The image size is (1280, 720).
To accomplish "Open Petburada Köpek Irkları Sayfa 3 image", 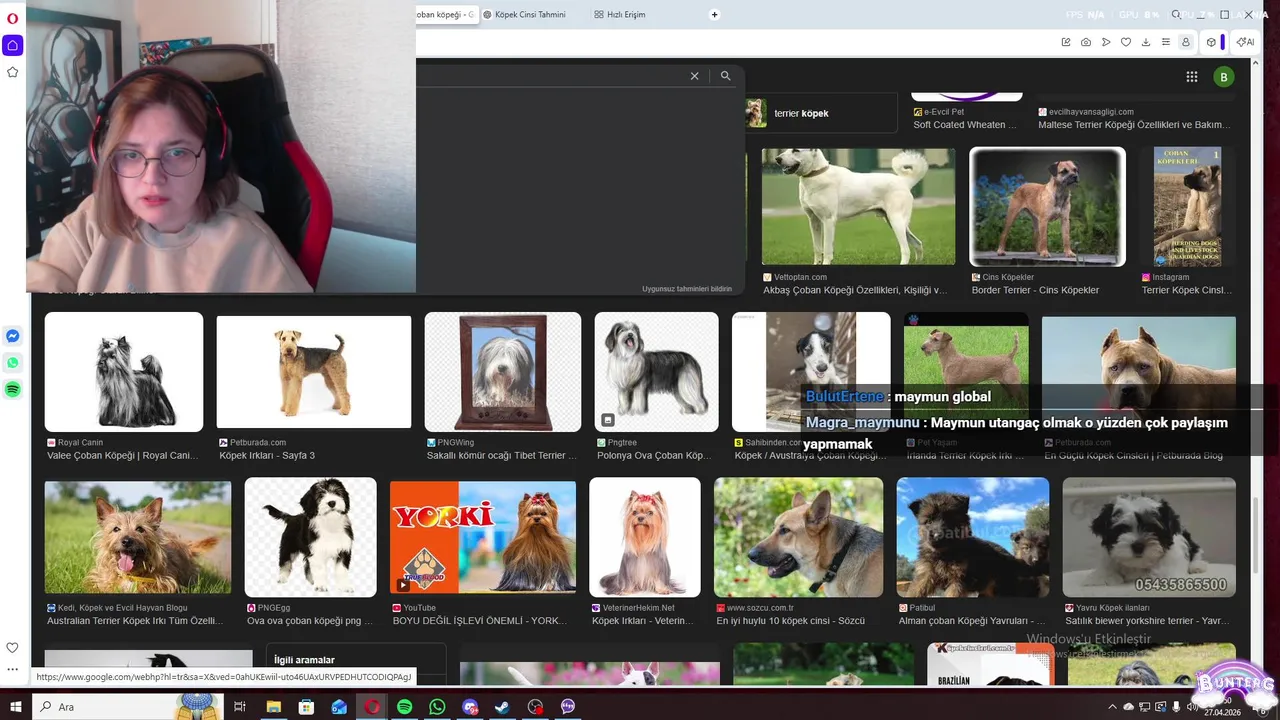I will 314,372.
